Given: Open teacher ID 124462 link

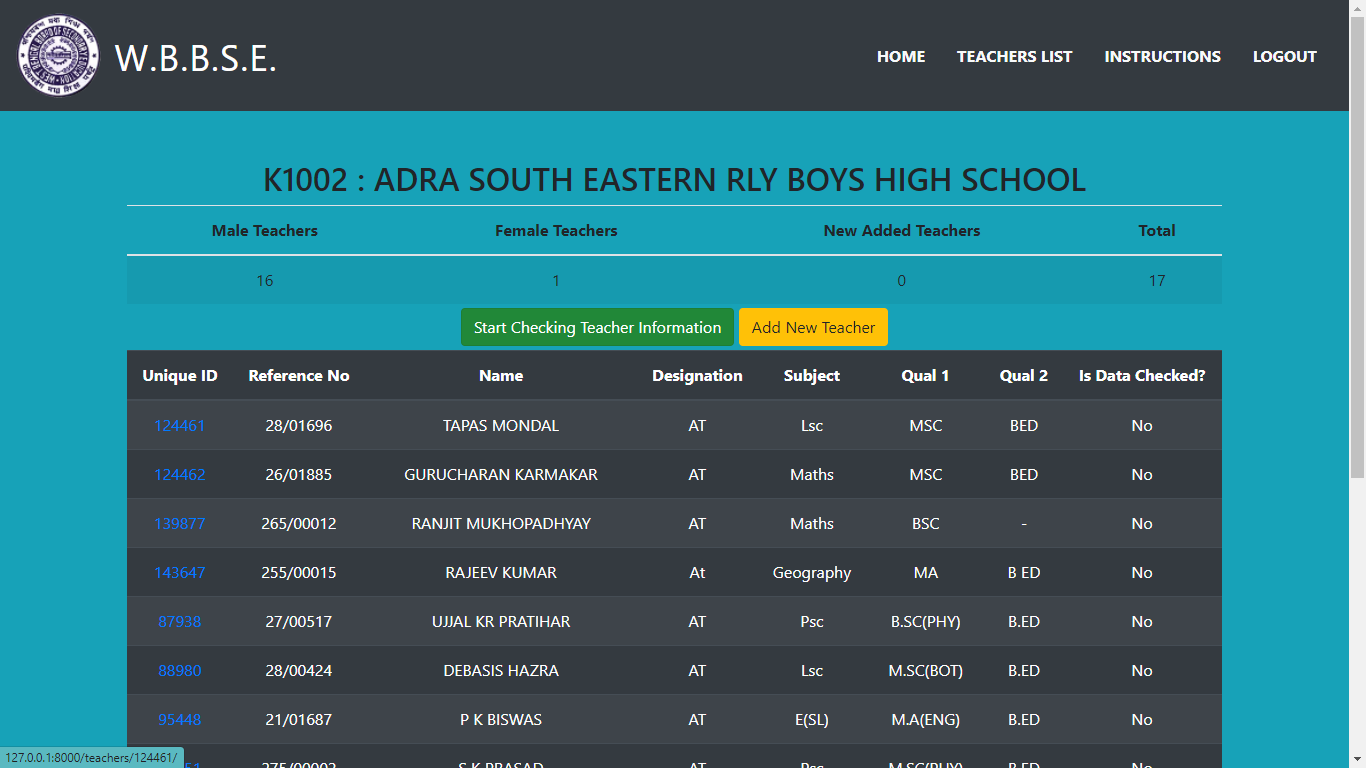Looking at the screenshot, I should (179, 475).
